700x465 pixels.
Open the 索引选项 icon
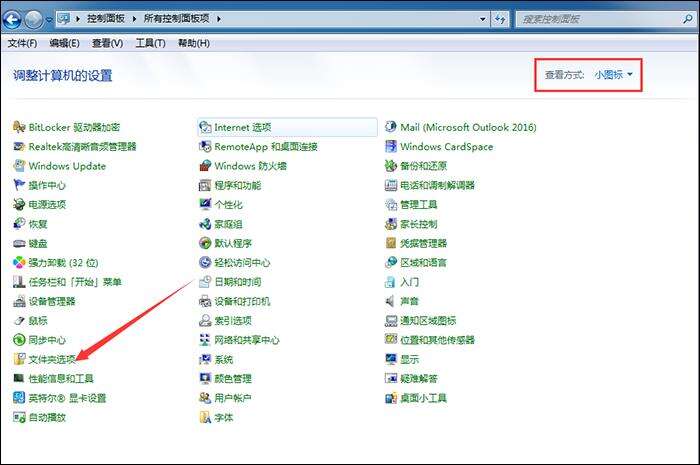[205, 321]
